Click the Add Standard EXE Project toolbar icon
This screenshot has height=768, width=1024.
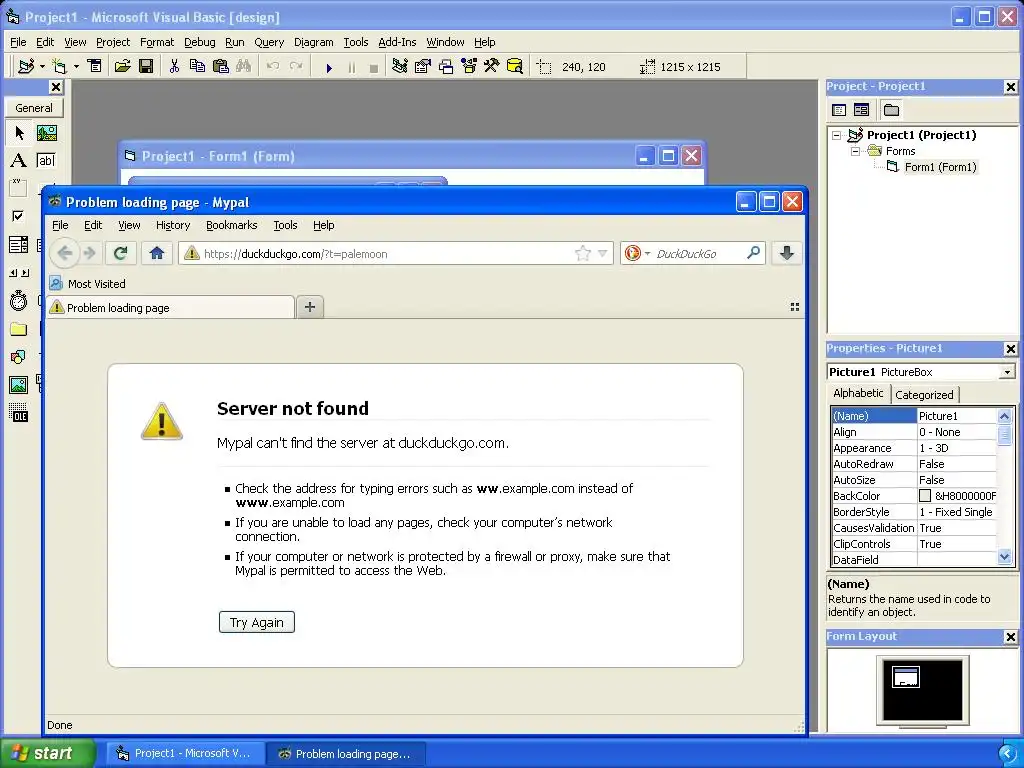coord(26,66)
